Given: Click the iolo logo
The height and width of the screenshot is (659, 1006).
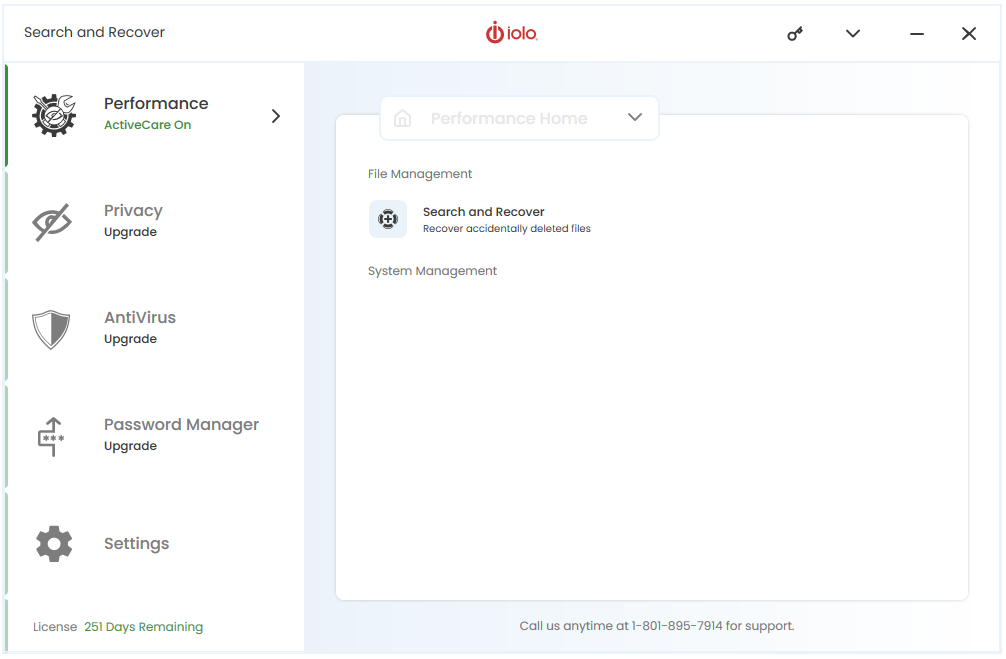Looking at the screenshot, I should click(x=511, y=33).
